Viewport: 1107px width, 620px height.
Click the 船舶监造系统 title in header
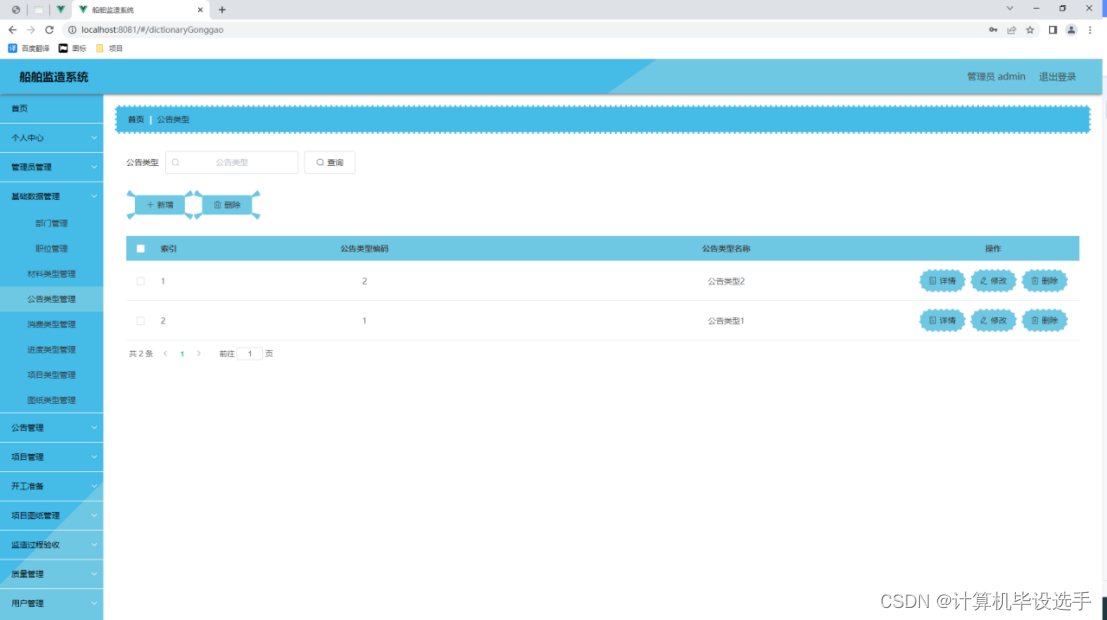54,77
